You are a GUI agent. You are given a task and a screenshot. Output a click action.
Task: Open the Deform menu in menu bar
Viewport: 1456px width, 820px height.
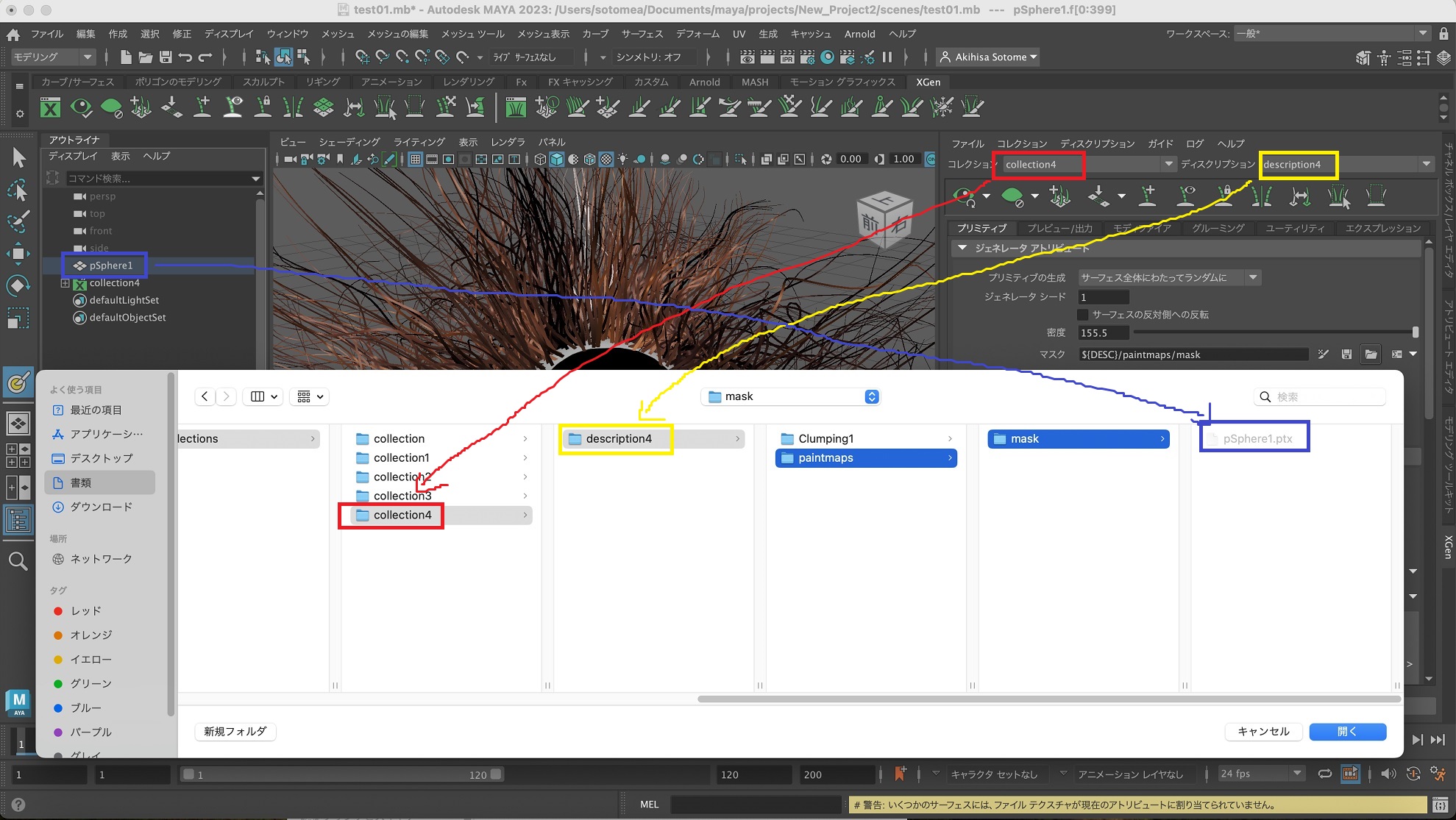click(697, 34)
